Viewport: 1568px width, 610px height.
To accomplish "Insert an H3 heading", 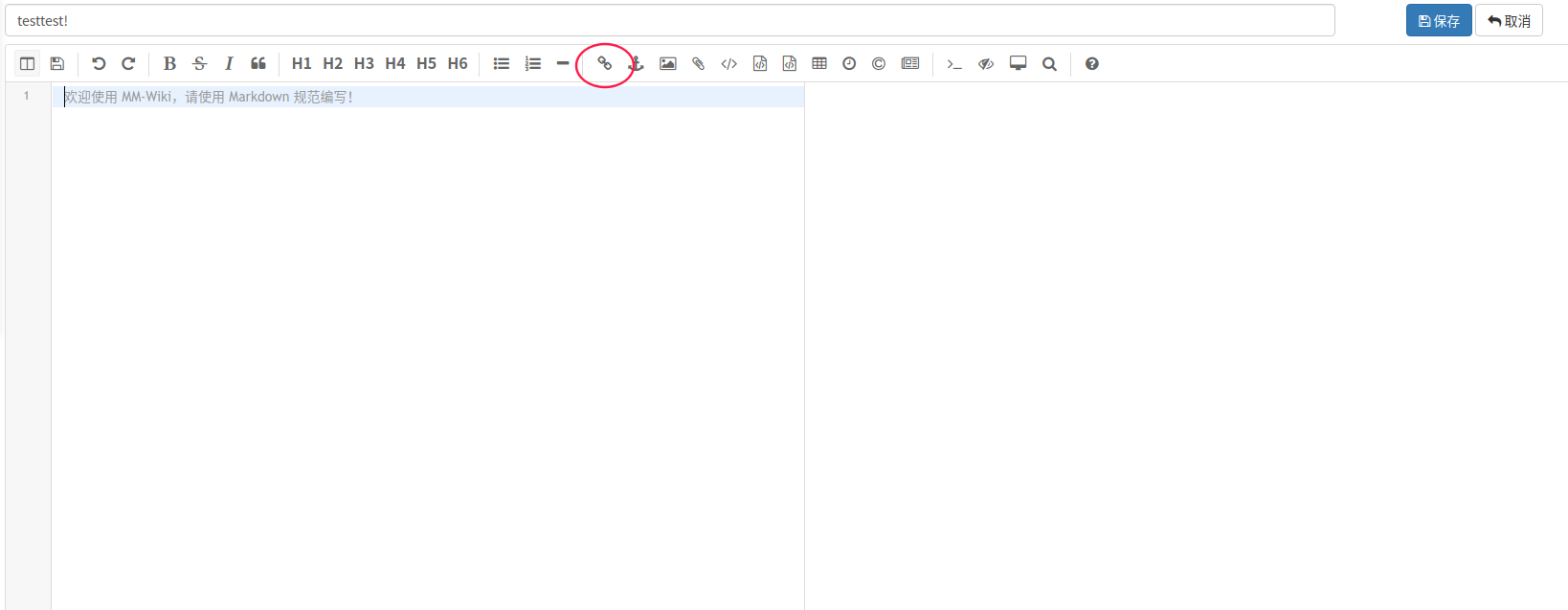I will tap(364, 63).
